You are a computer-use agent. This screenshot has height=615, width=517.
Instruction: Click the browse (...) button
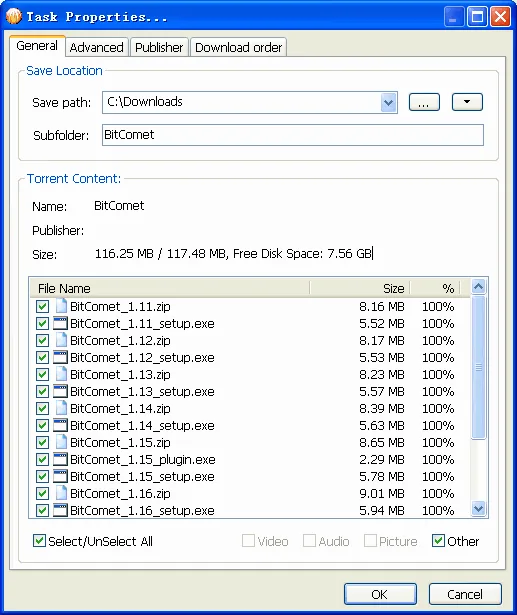click(x=424, y=102)
